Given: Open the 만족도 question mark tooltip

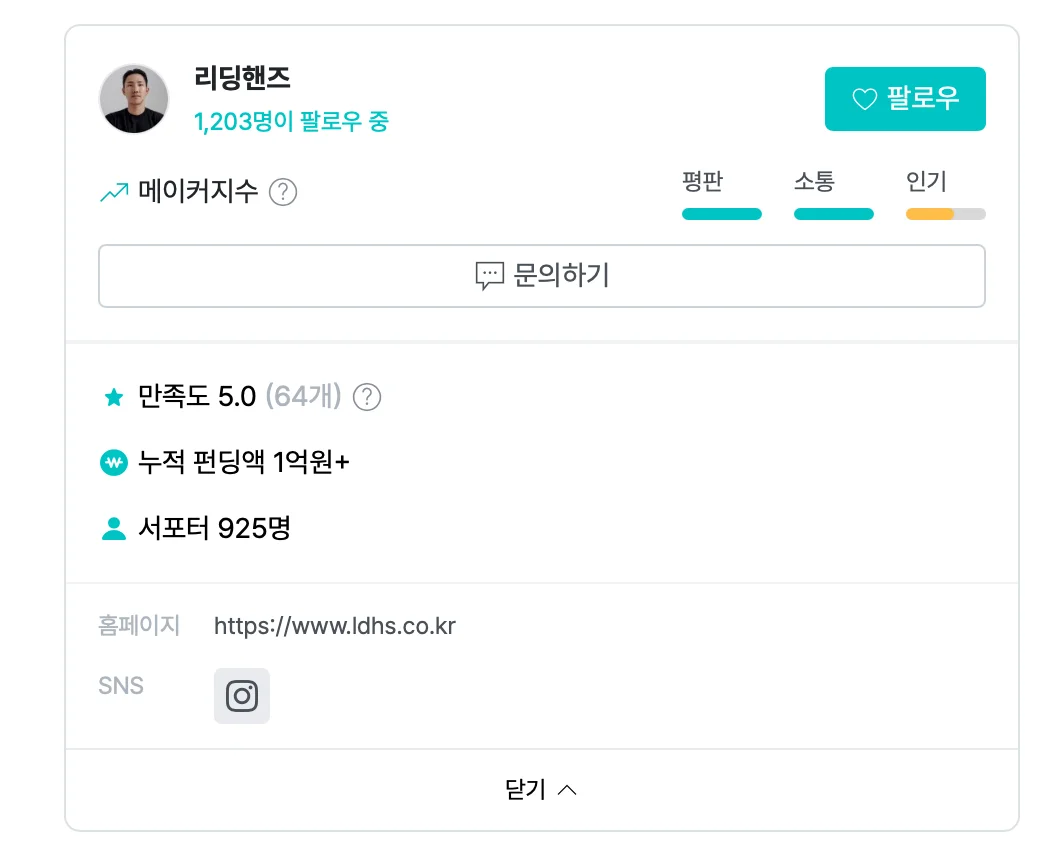Looking at the screenshot, I should pyautogui.click(x=366, y=397).
